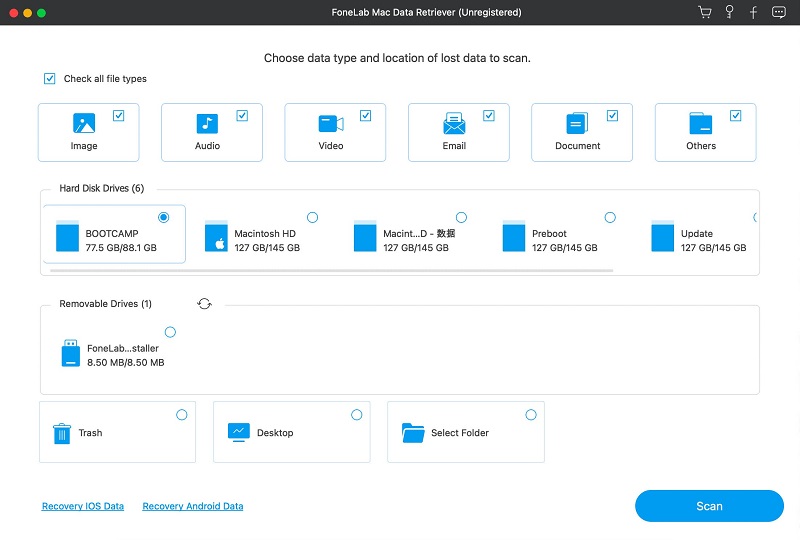Viewport: 800px width, 540px height.
Task: Click the Desktop label
Action: pyautogui.click(x=275, y=433)
